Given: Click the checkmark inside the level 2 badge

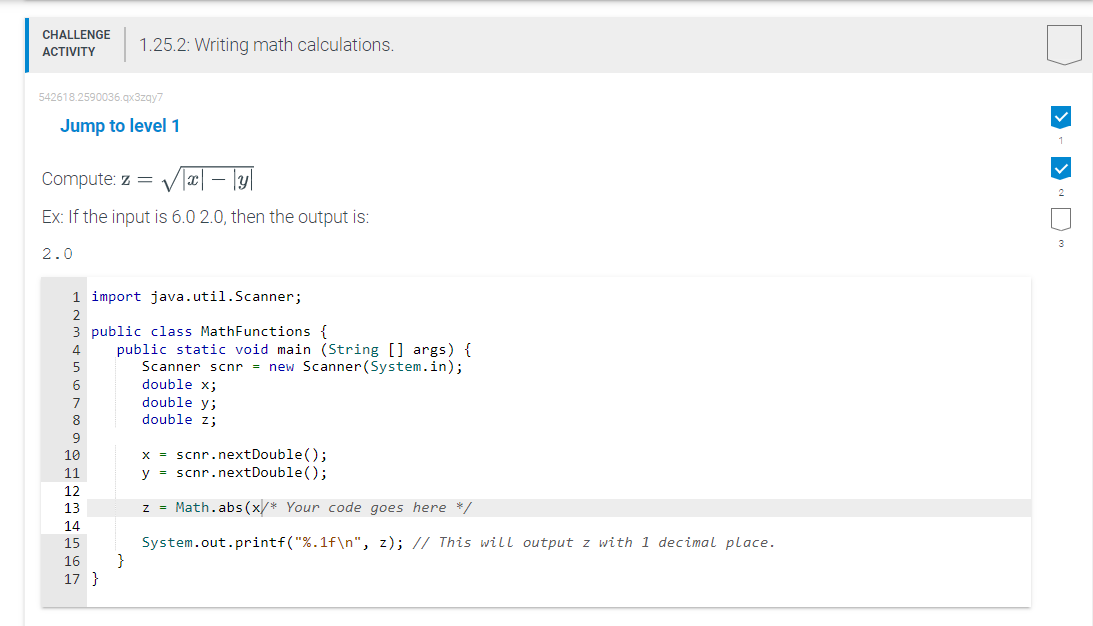Looking at the screenshot, I should 1061,167.
